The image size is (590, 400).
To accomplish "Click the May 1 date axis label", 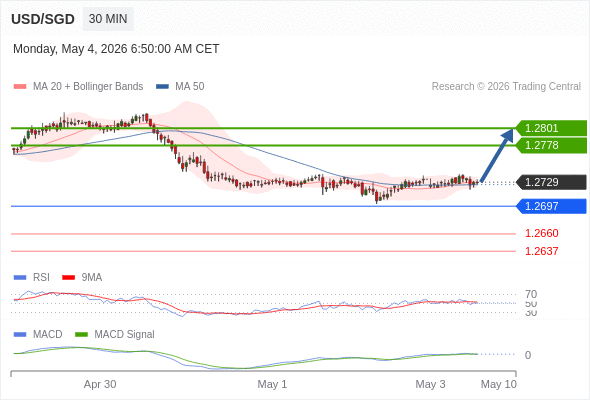I will point(272,384).
